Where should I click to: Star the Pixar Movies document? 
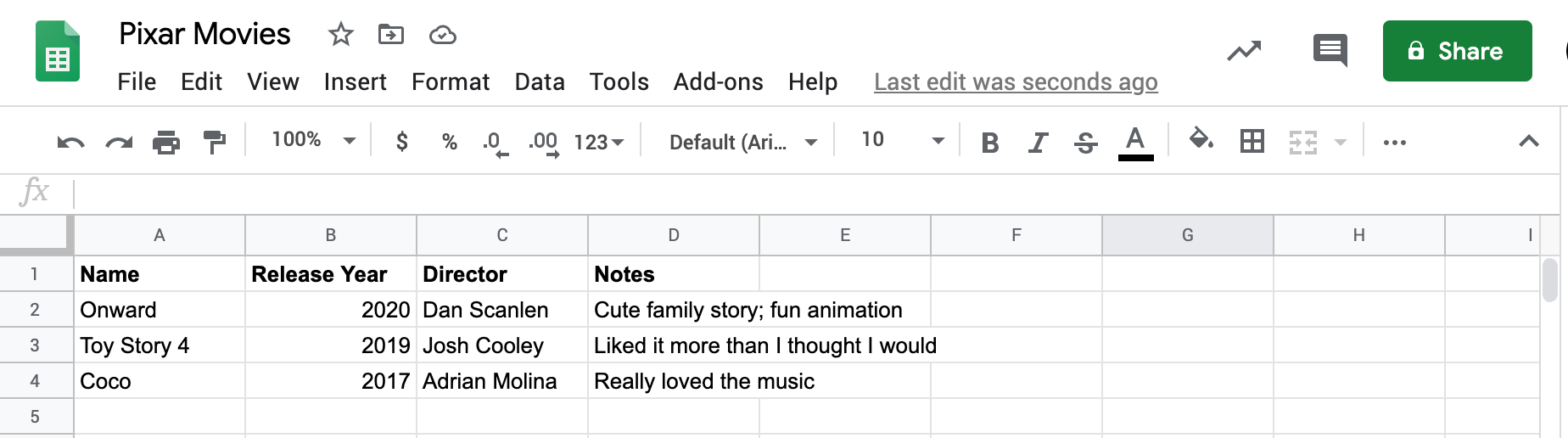coord(340,35)
